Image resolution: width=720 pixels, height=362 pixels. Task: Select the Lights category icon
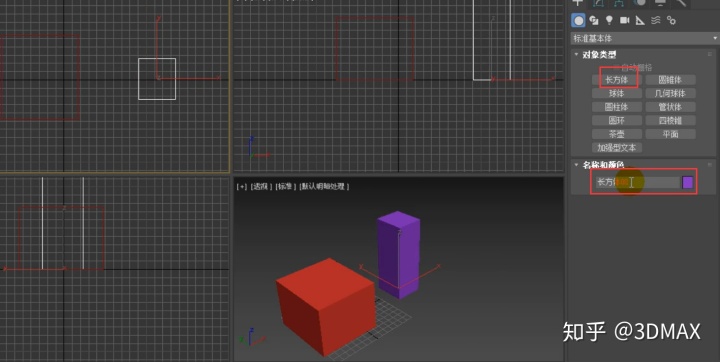click(609, 20)
